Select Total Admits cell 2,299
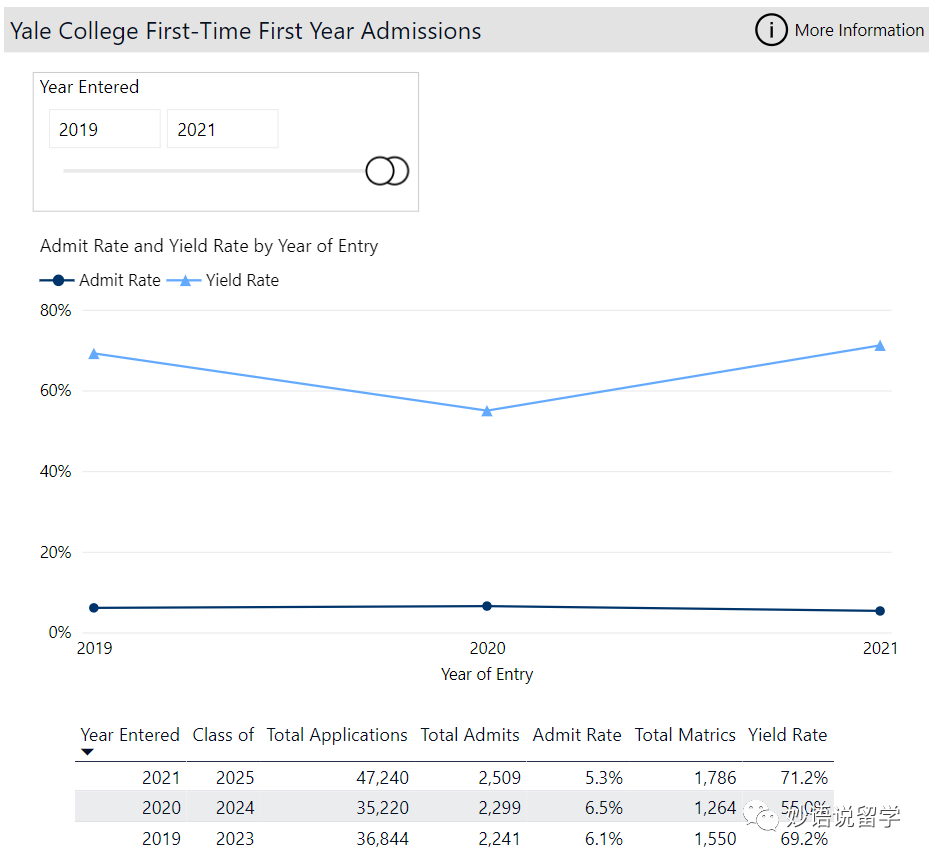 pos(499,808)
